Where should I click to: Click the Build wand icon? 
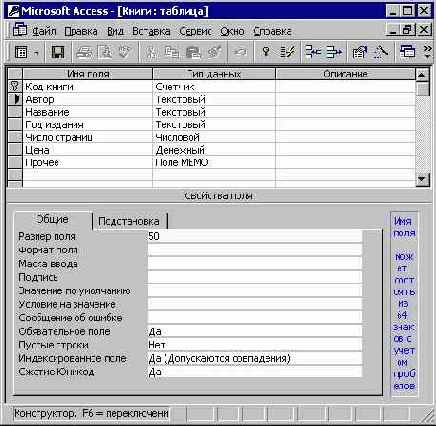[x=380, y=52]
